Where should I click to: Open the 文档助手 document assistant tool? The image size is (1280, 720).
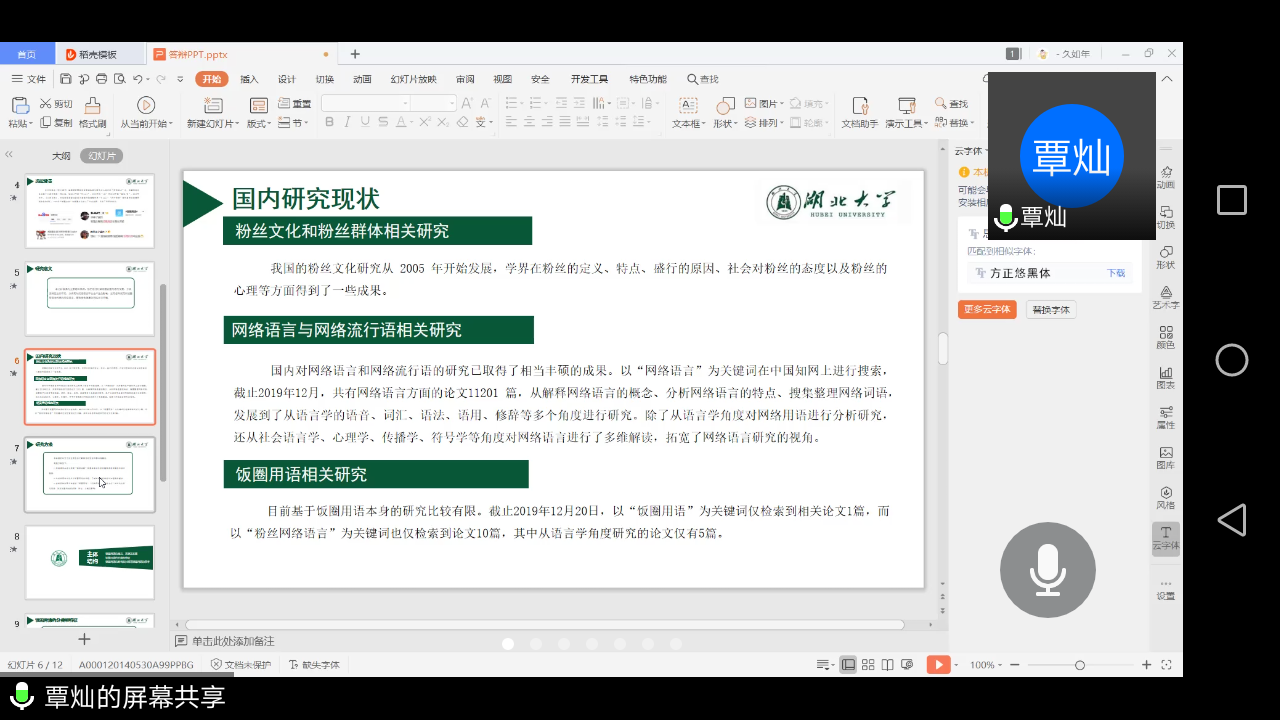point(859,112)
